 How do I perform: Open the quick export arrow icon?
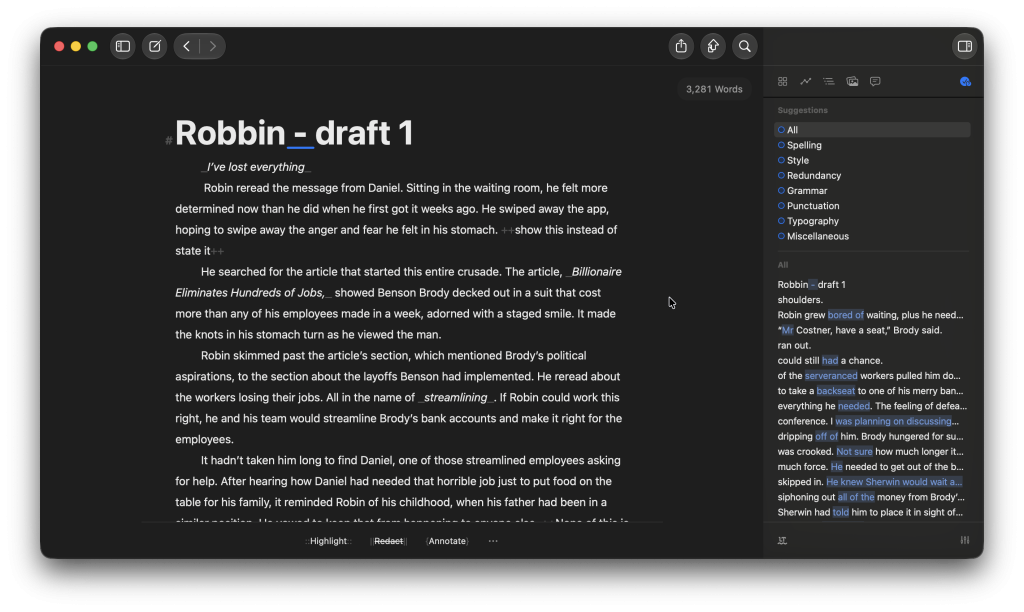(x=713, y=46)
